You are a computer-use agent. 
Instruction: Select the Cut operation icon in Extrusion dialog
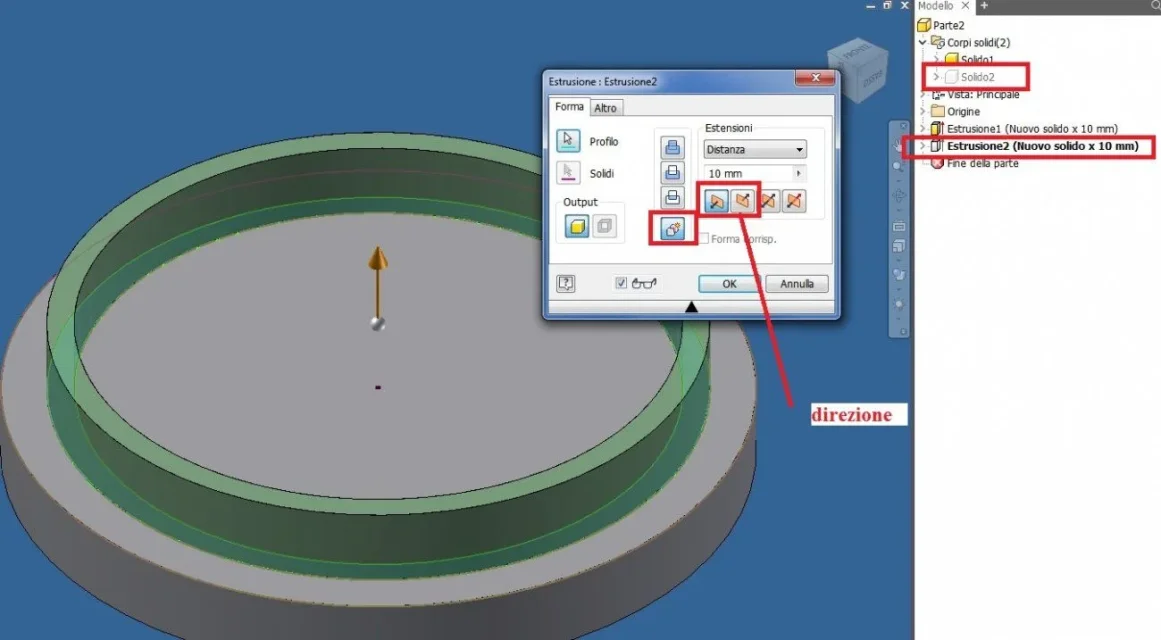(672, 173)
